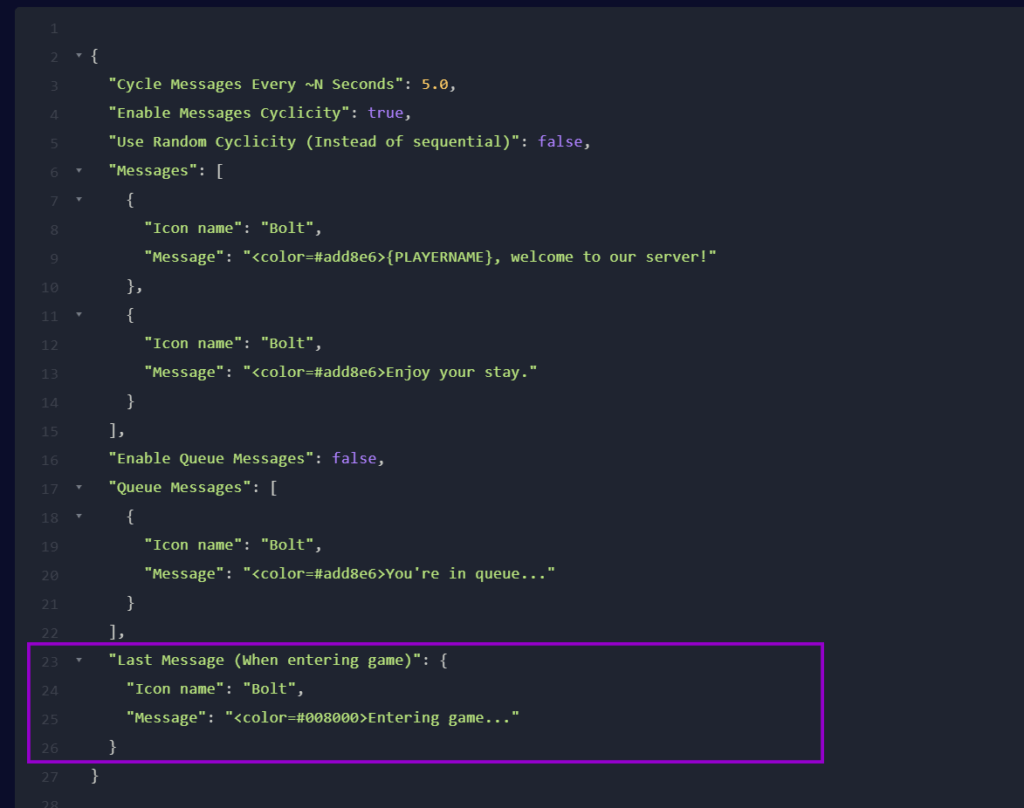Image resolution: width=1024 pixels, height=808 pixels.
Task: Click the "Message" key on line 20
Action: [x=184, y=574]
